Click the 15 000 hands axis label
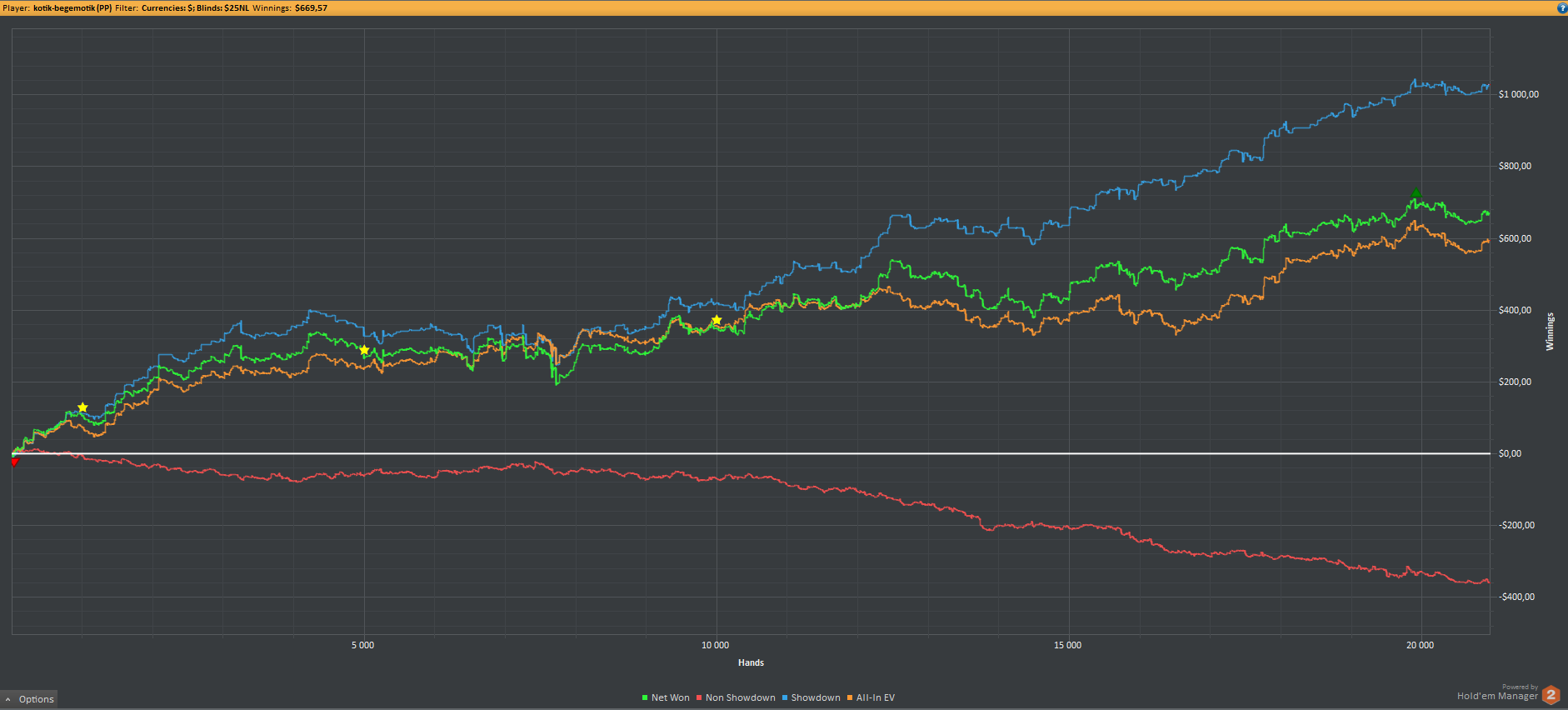 1067,645
